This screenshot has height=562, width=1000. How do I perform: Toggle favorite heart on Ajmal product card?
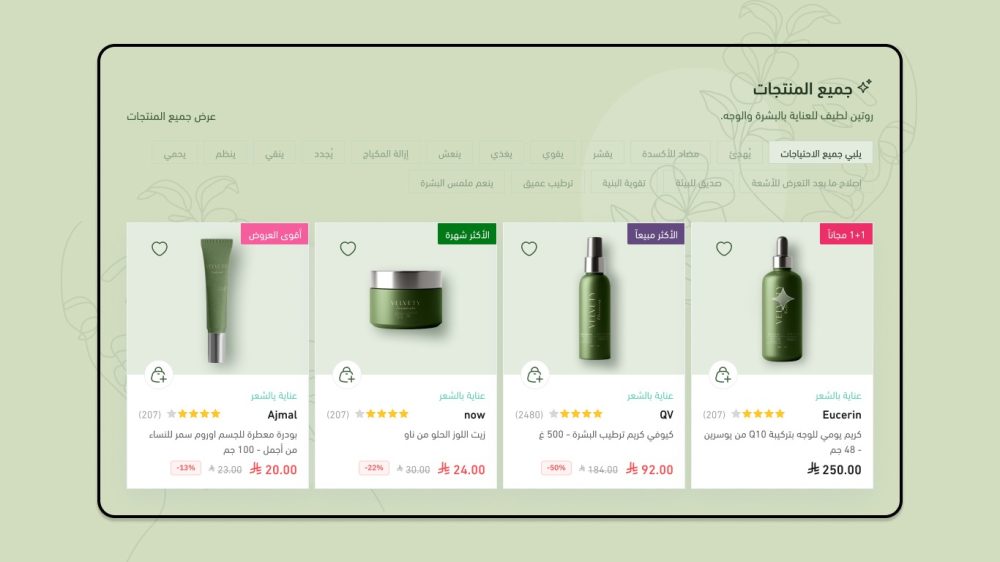[159, 248]
